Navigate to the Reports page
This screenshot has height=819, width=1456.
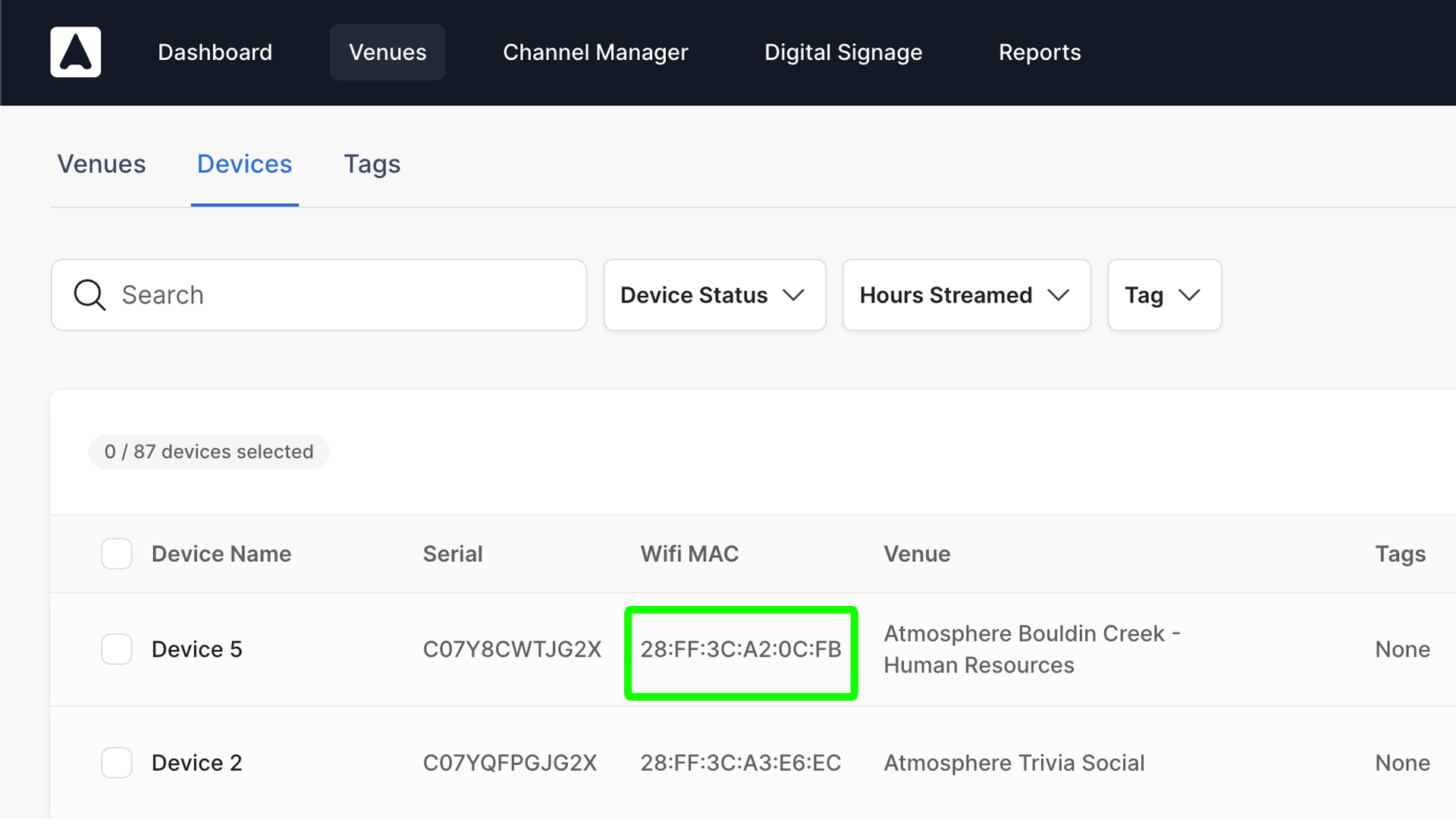[x=1040, y=52]
